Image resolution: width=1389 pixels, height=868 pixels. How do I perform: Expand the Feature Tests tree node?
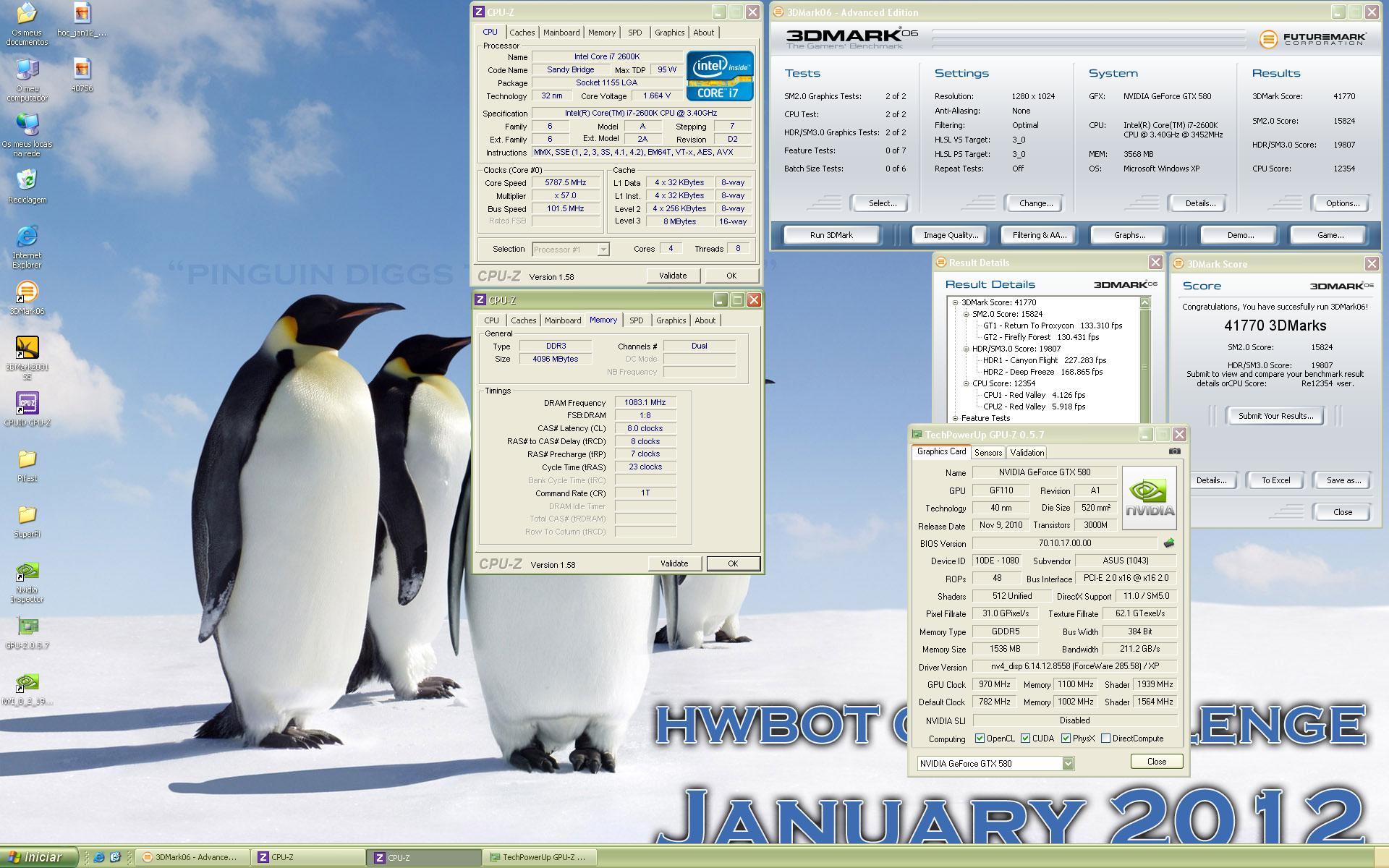955,418
